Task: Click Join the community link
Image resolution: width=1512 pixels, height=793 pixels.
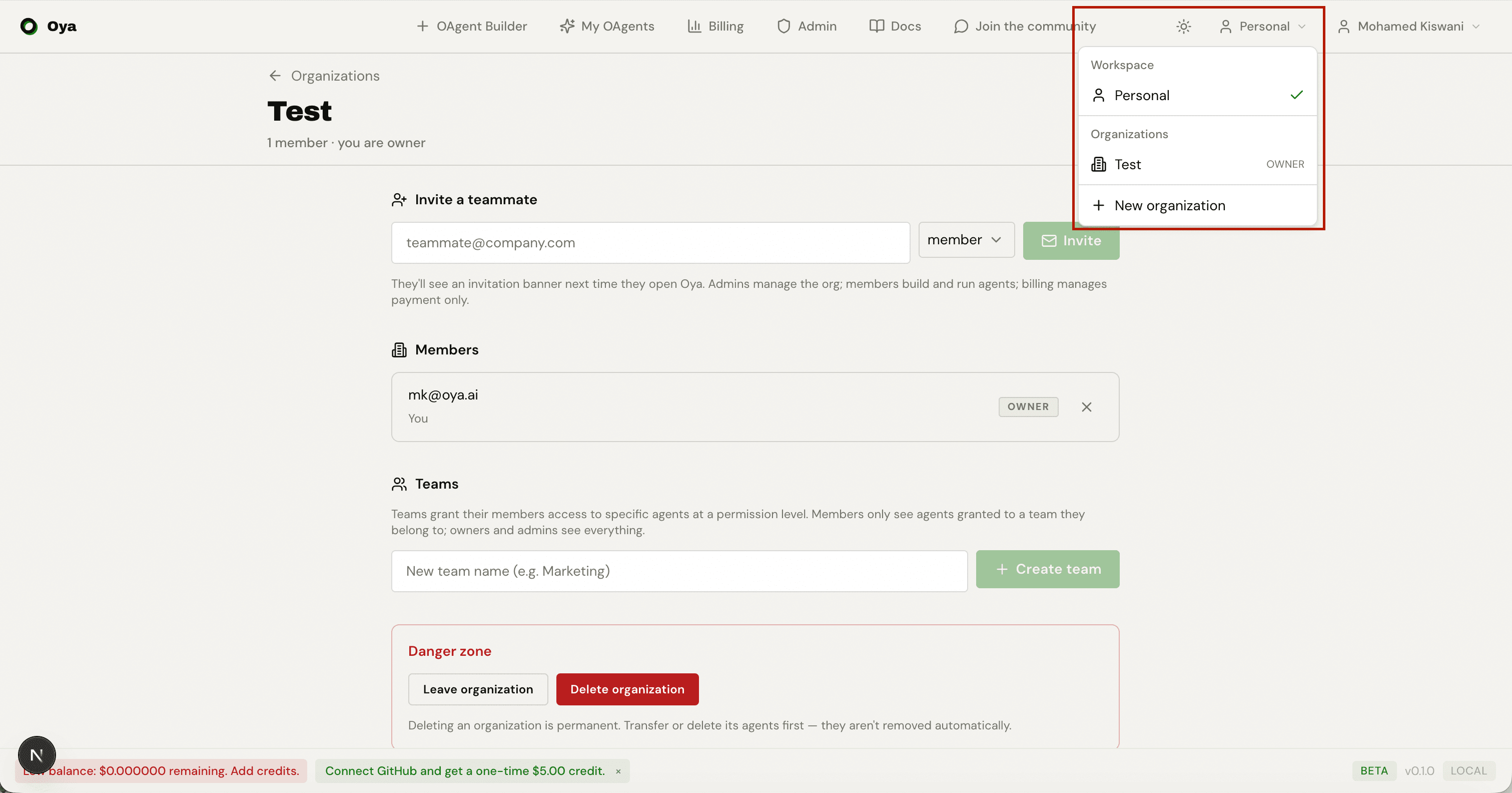Action: 1025,27
